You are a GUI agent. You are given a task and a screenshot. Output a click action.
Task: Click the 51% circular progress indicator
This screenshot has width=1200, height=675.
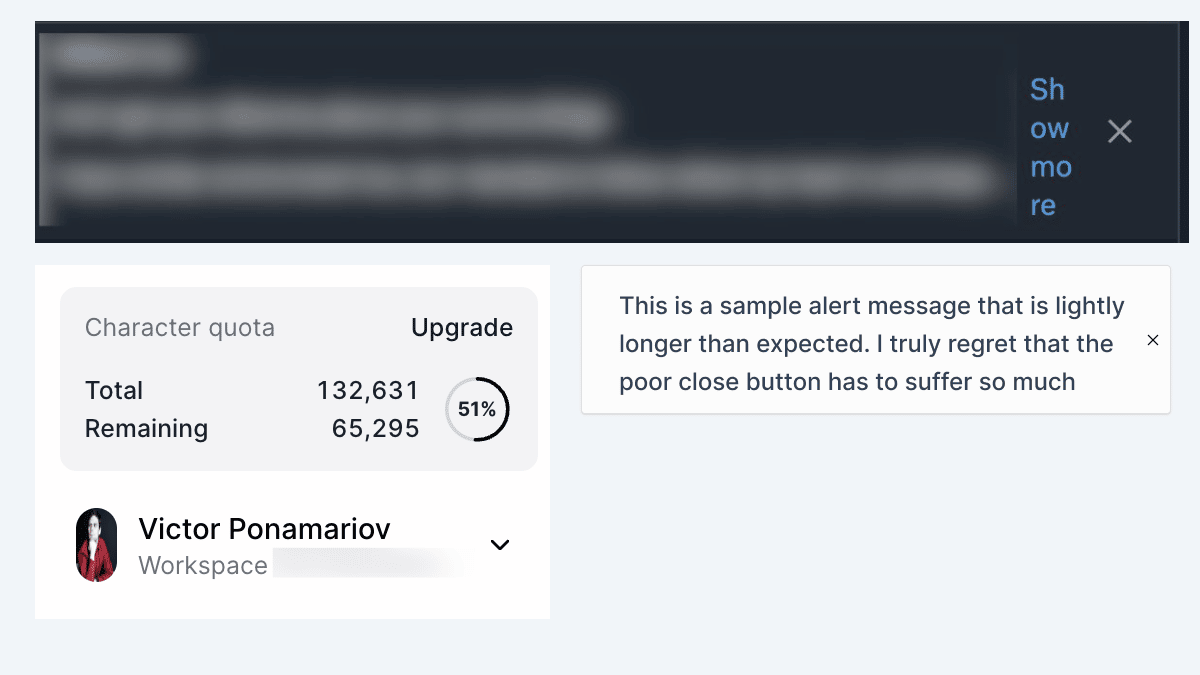point(477,409)
